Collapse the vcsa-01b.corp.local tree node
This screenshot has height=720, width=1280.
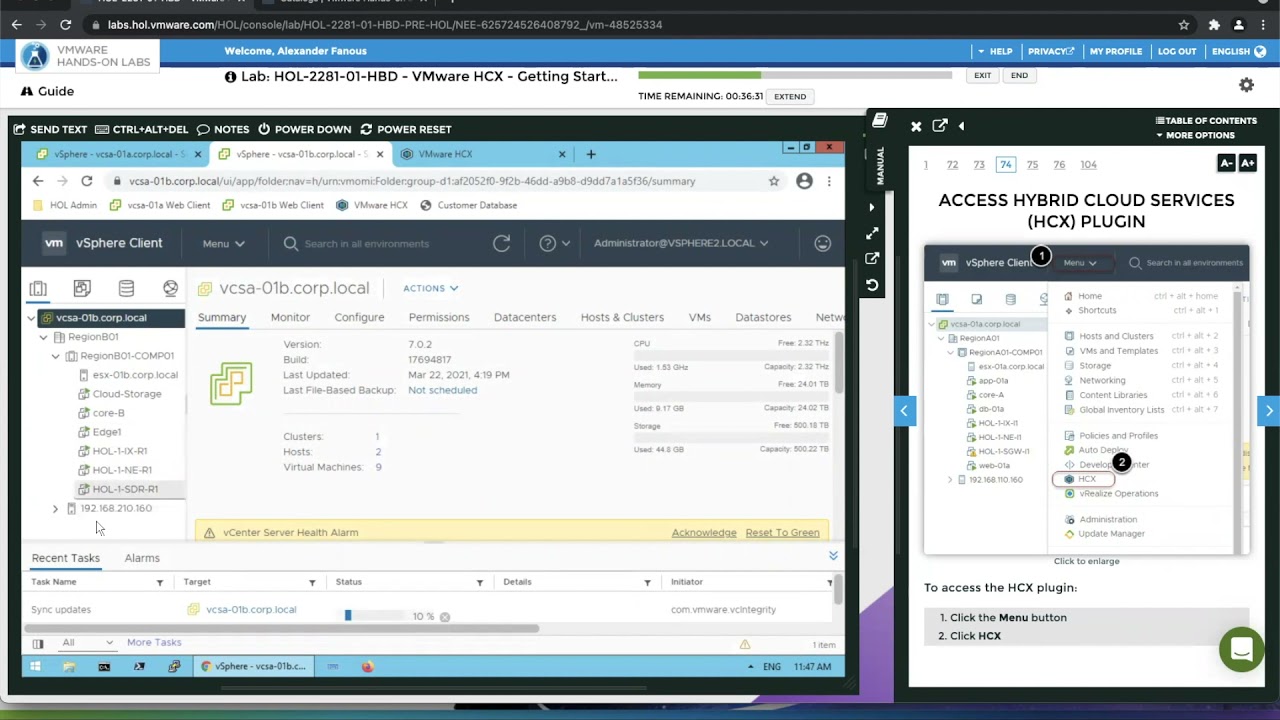31,318
